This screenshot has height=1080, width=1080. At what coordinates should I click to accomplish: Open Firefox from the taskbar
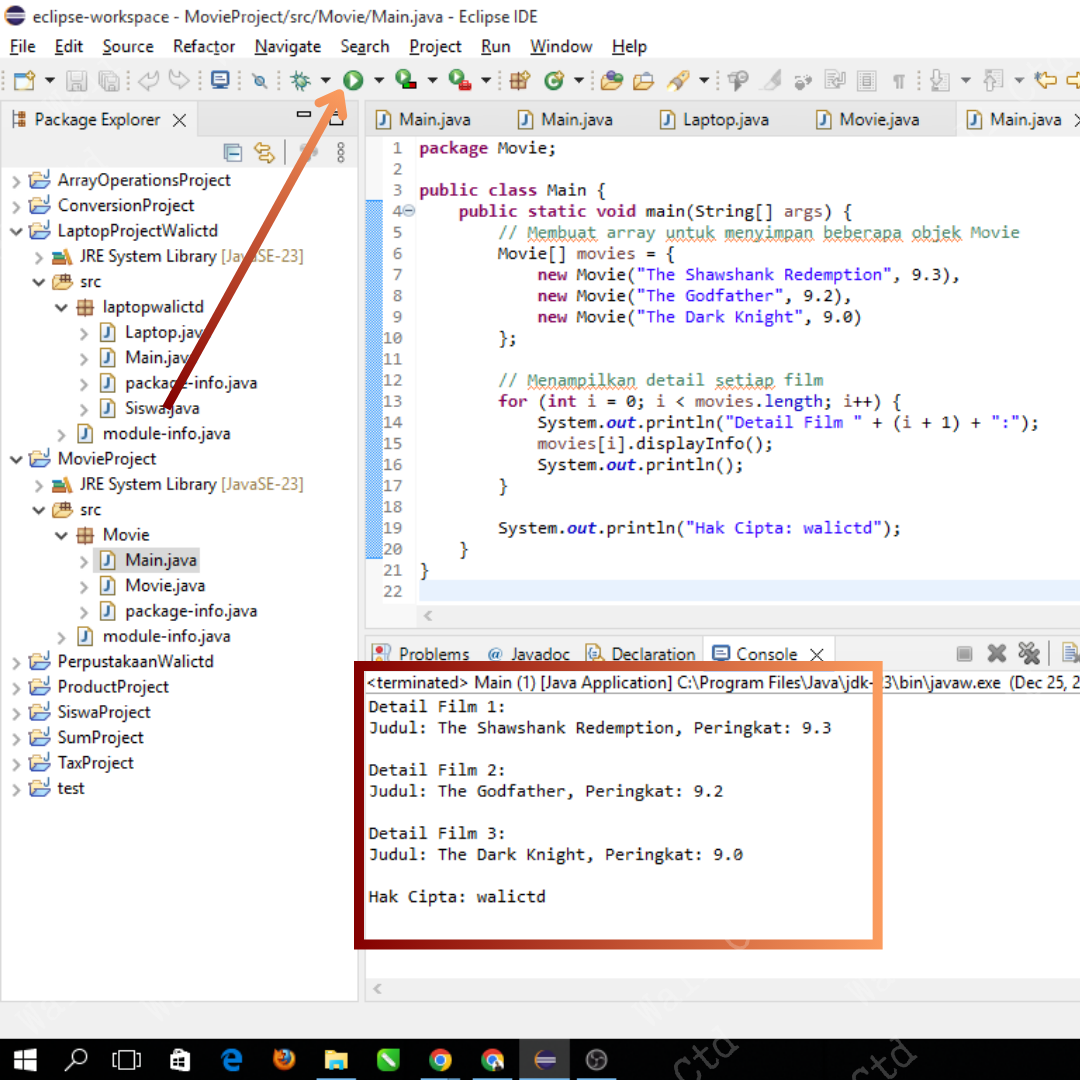(x=284, y=1059)
